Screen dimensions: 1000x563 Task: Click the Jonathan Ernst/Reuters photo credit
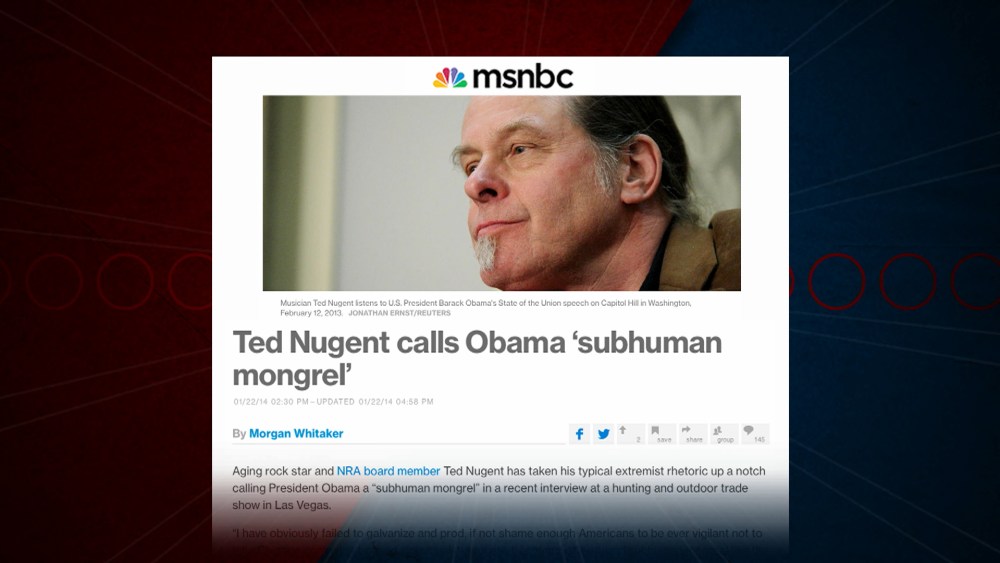(399, 313)
